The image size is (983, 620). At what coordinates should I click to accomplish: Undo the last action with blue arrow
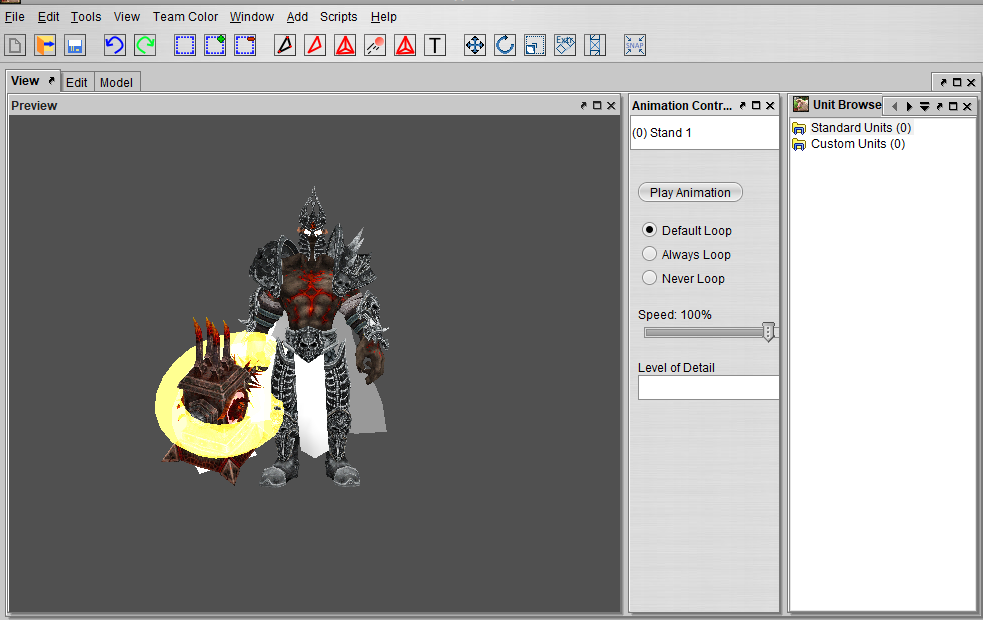click(x=114, y=45)
